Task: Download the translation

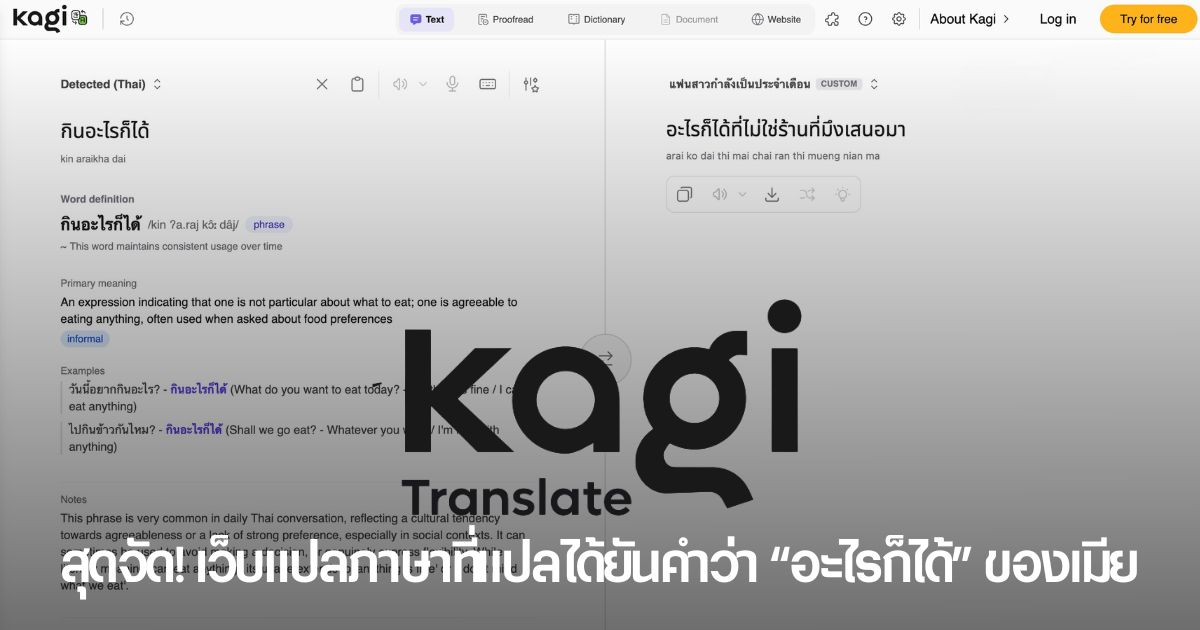Action: (771, 194)
